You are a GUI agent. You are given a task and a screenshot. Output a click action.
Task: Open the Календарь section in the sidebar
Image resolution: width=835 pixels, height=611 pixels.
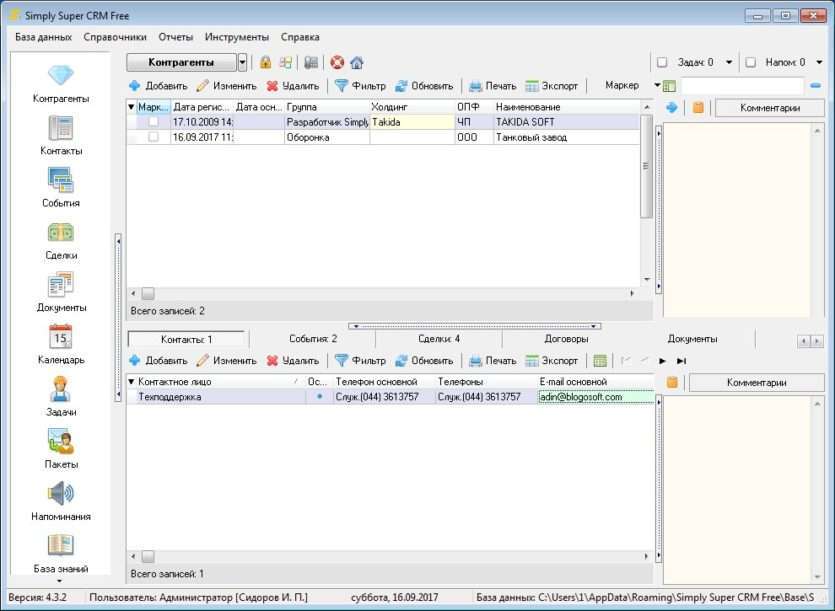(61, 344)
